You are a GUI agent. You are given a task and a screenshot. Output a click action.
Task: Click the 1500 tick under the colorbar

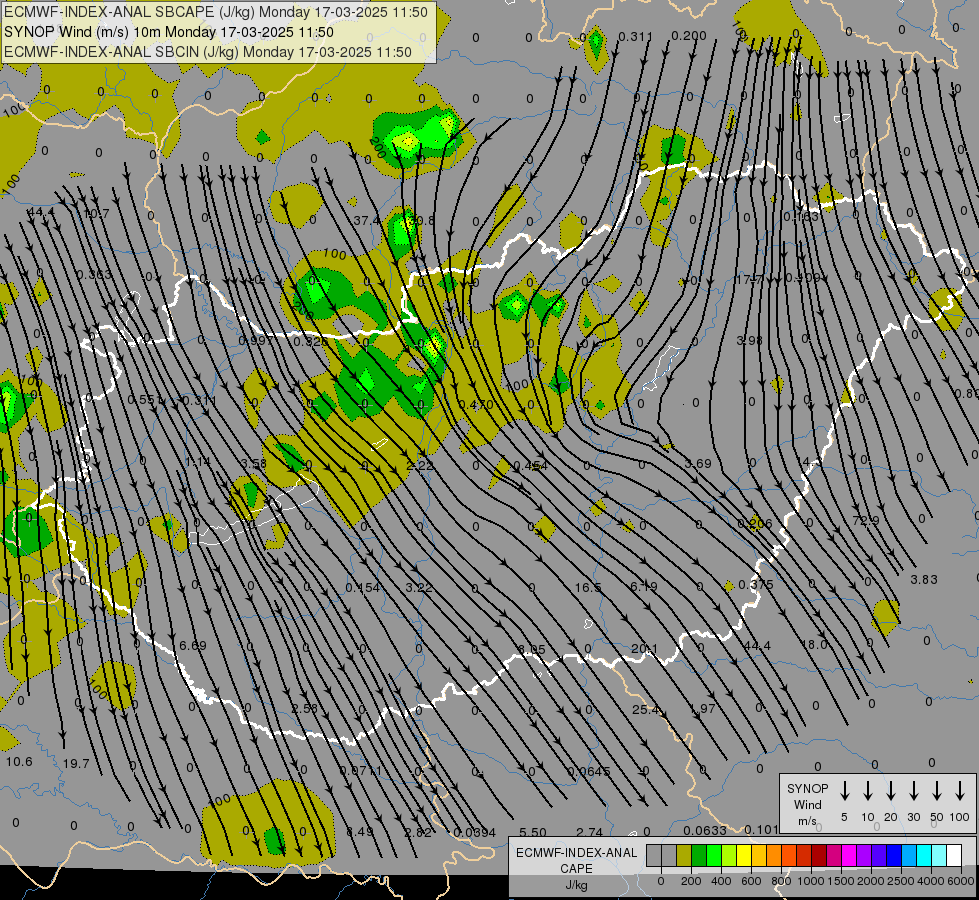click(x=840, y=881)
